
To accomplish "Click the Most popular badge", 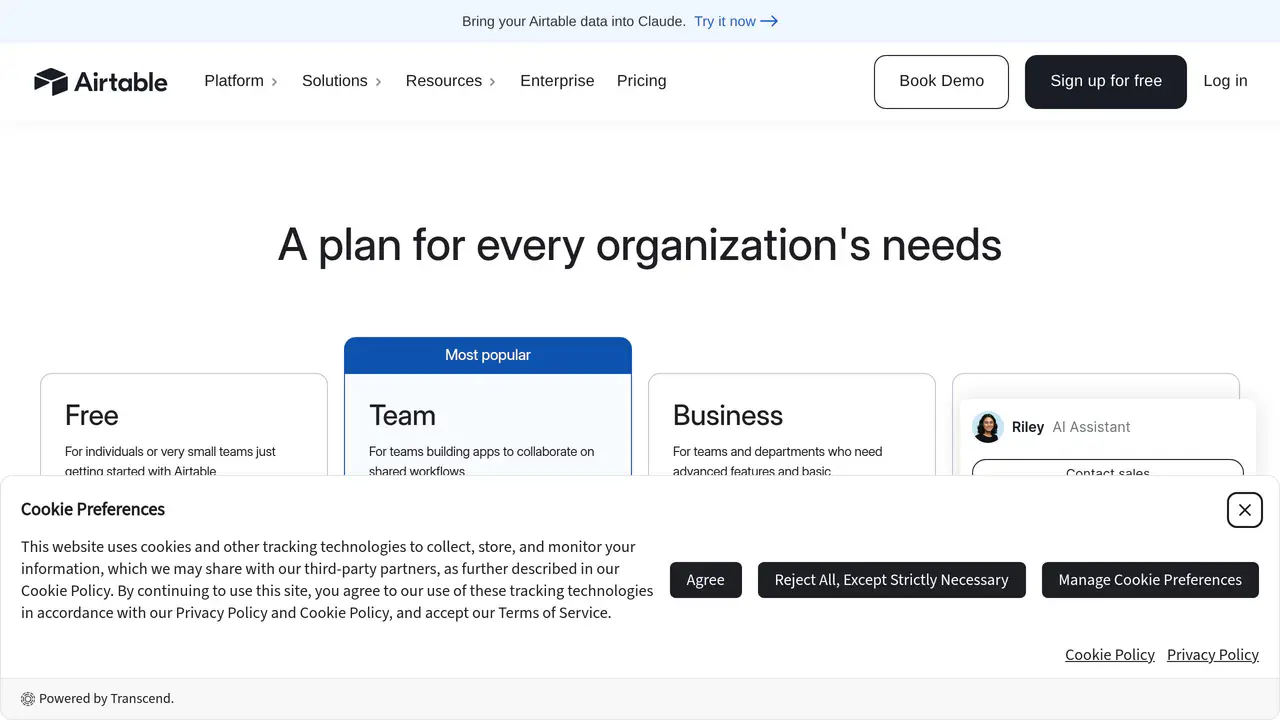I will click(x=488, y=355).
